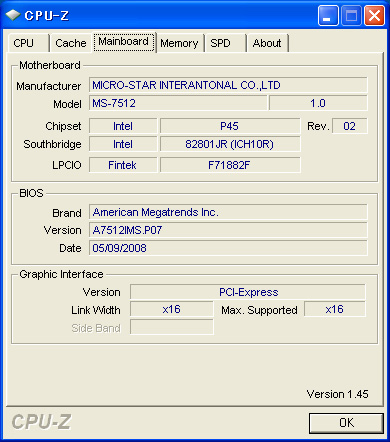The height and width of the screenshot is (442, 390).
Task: Click the Southbridge 82801JR (ICH10R) field
Action: point(230,144)
